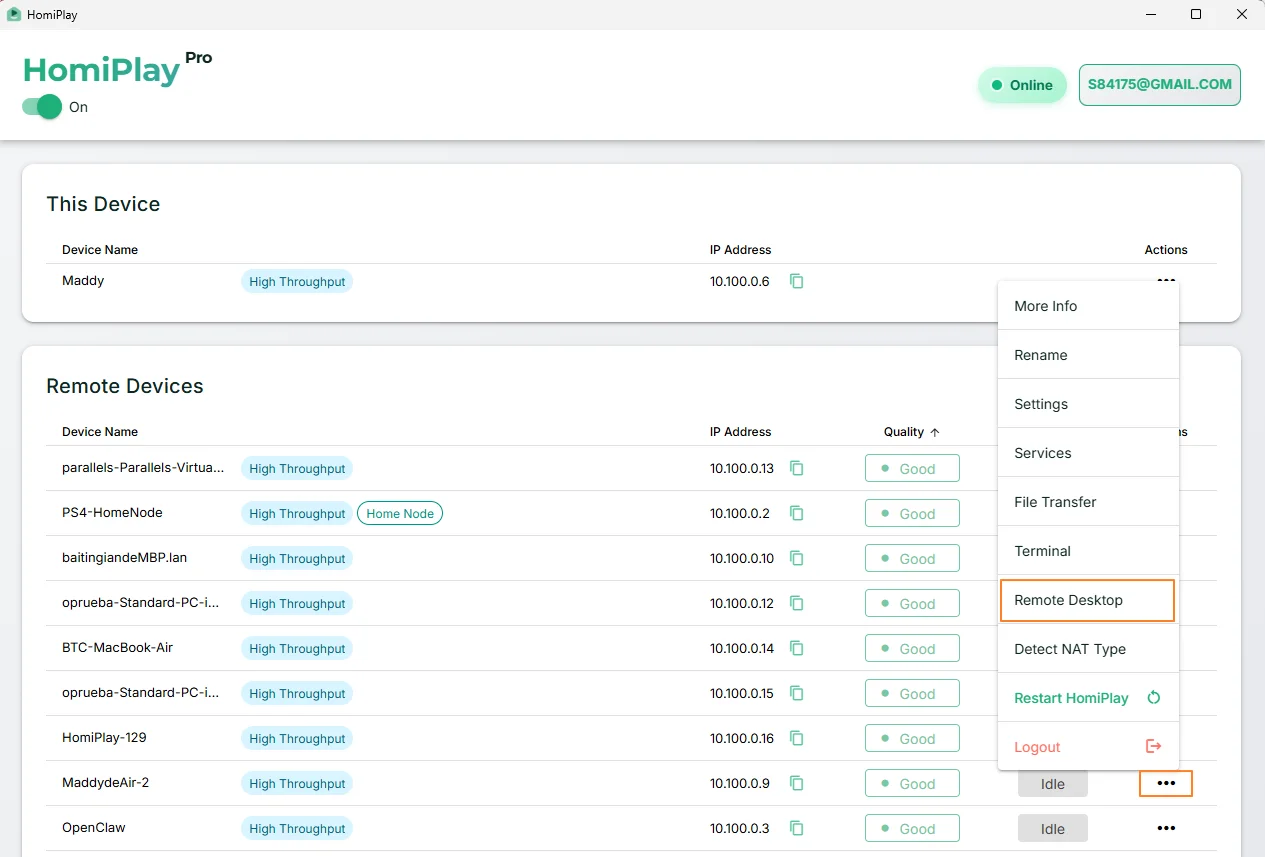Select baitingiandeMBP.lan device name
The width and height of the screenshot is (1265, 857).
point(124,557)
